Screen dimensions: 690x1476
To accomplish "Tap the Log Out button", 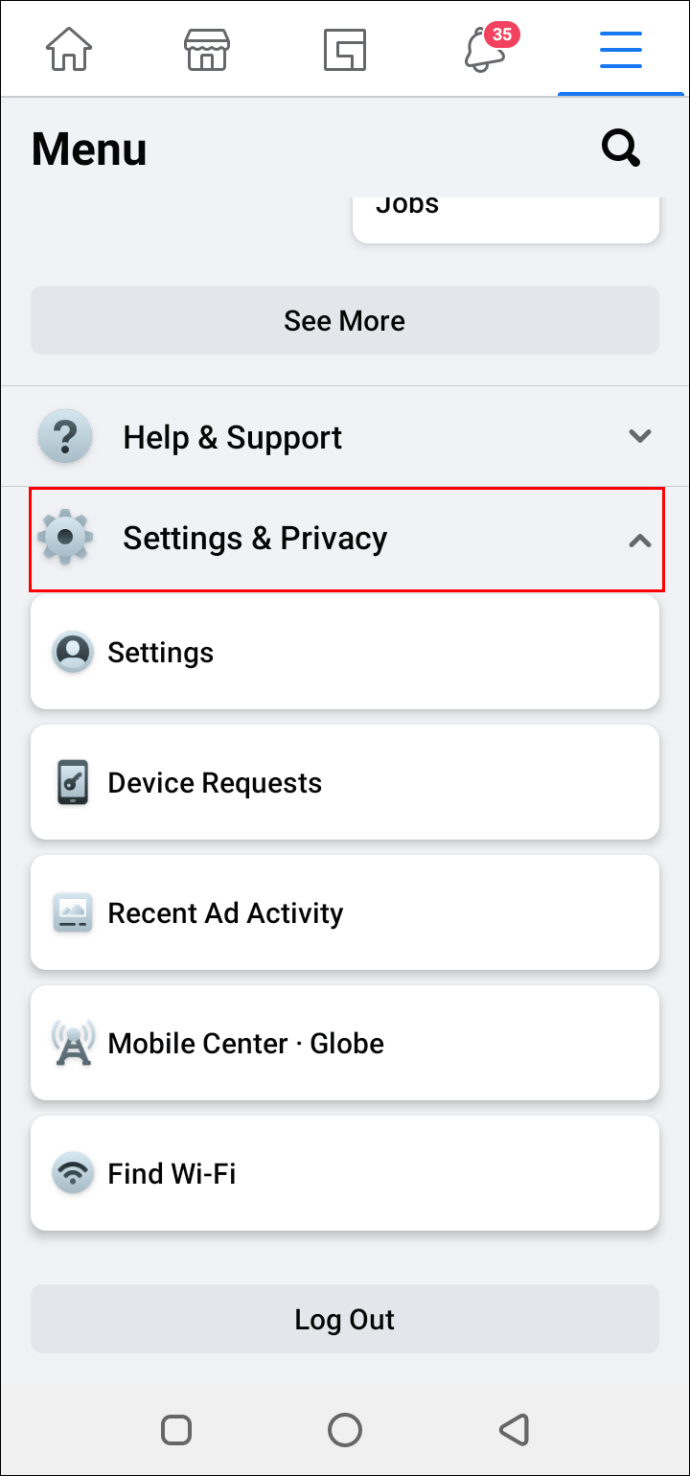I will pos(345,1319).
